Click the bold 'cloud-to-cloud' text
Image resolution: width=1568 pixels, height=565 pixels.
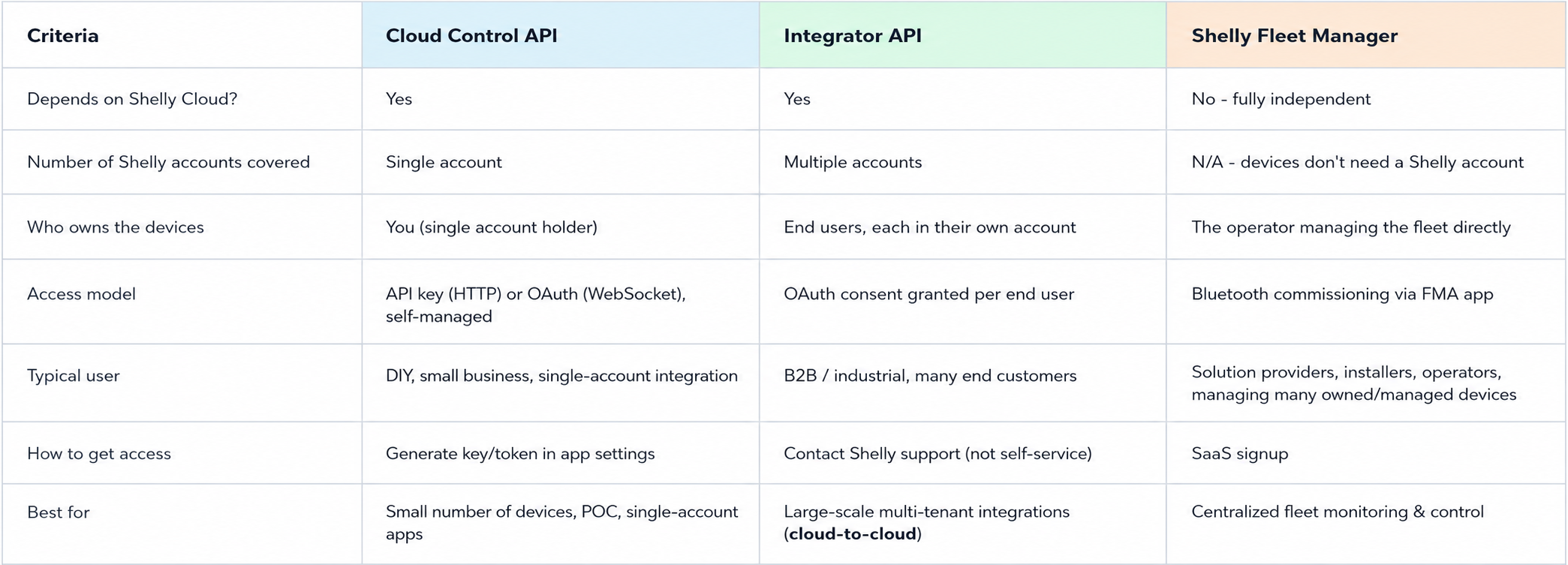point(853,534)
